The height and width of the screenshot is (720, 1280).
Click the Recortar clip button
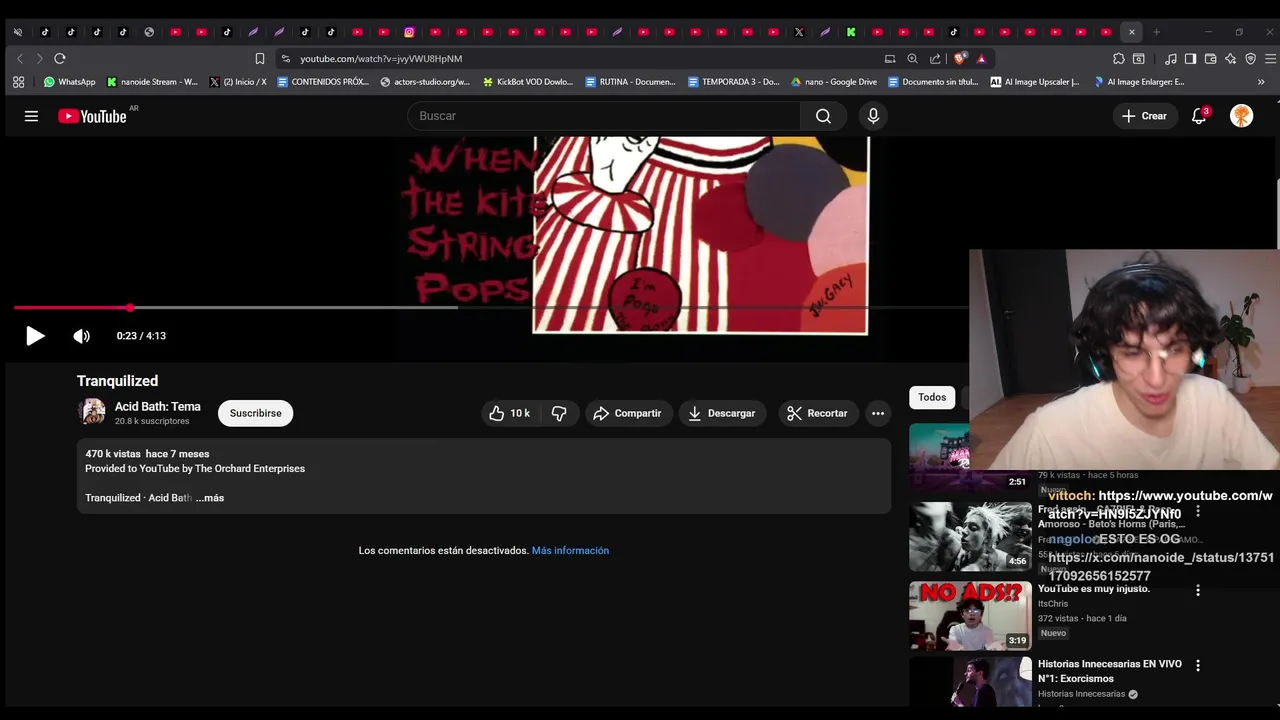pos(817,413)
